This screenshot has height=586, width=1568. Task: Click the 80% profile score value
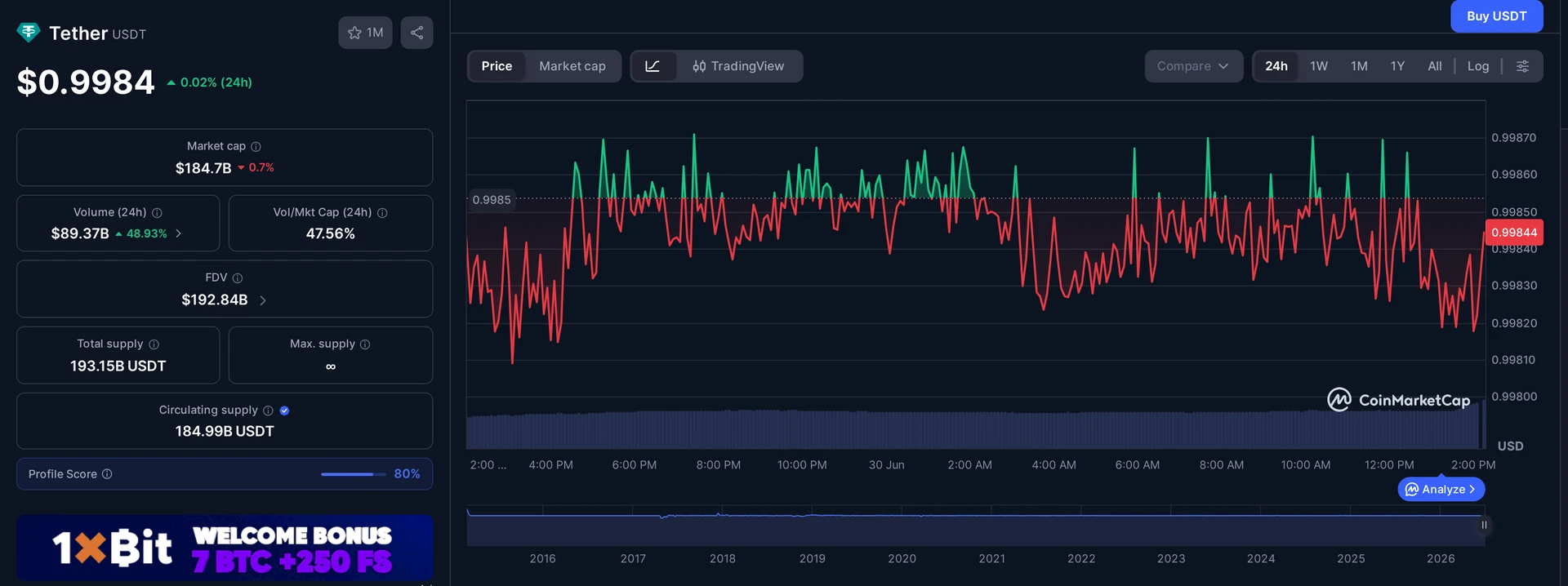click(x=407, y=474)
